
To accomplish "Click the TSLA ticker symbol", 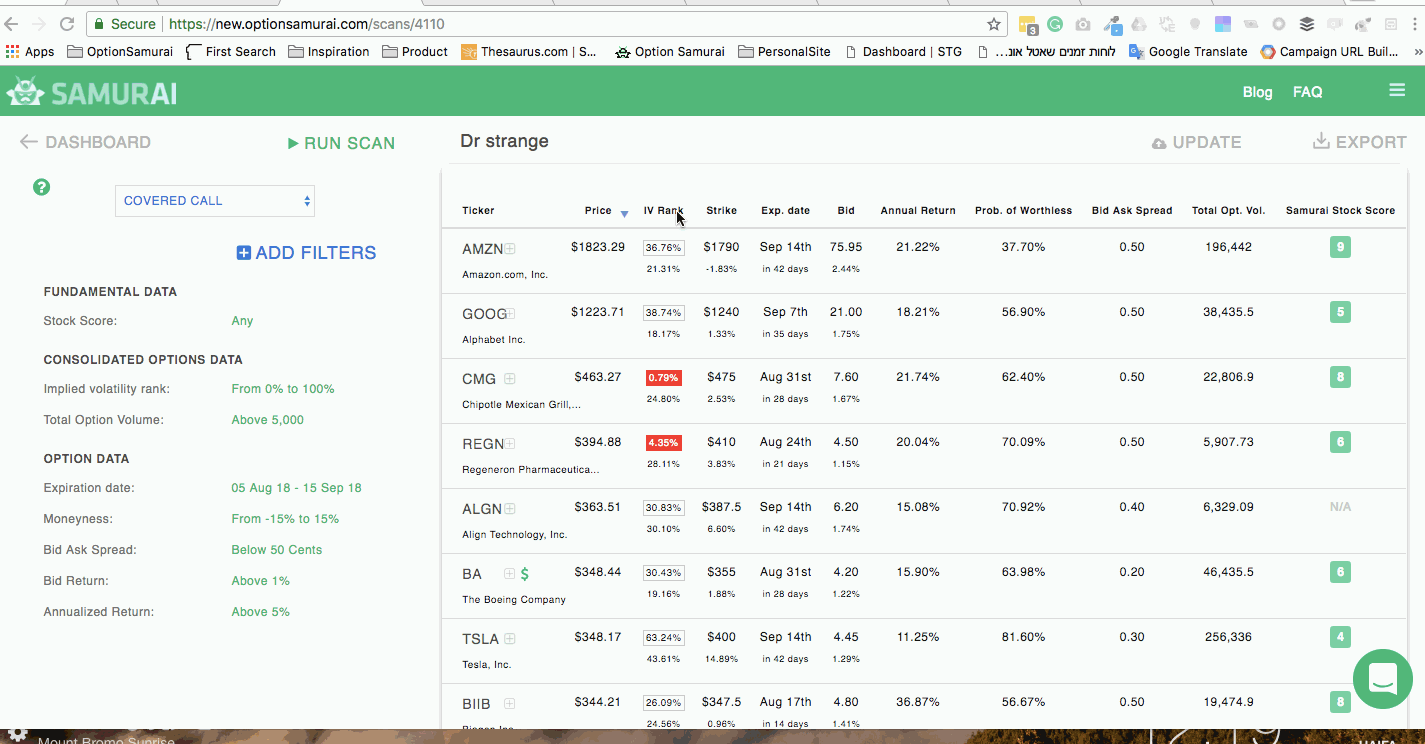I will pos(480,639).
